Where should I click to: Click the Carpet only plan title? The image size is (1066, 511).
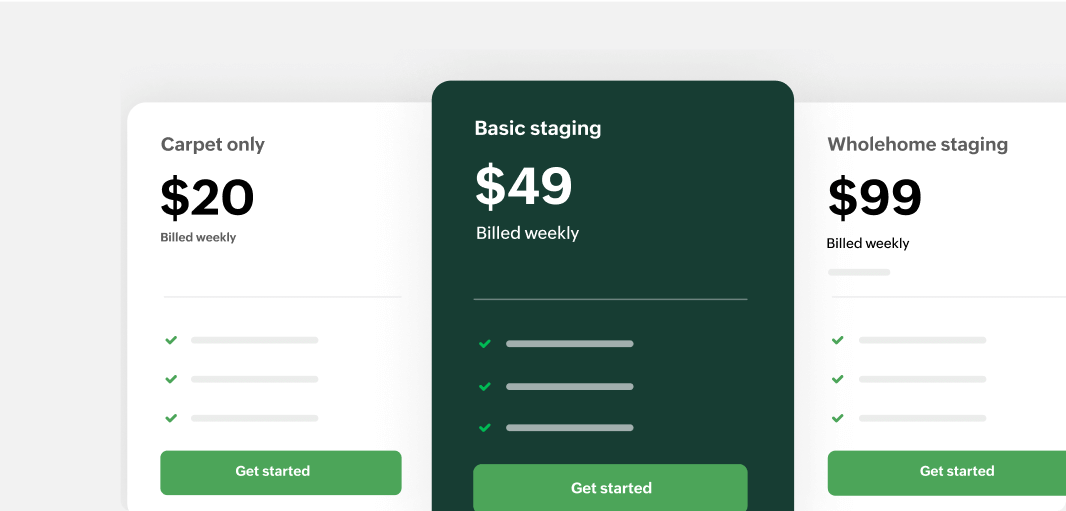(x=213, y=144)
